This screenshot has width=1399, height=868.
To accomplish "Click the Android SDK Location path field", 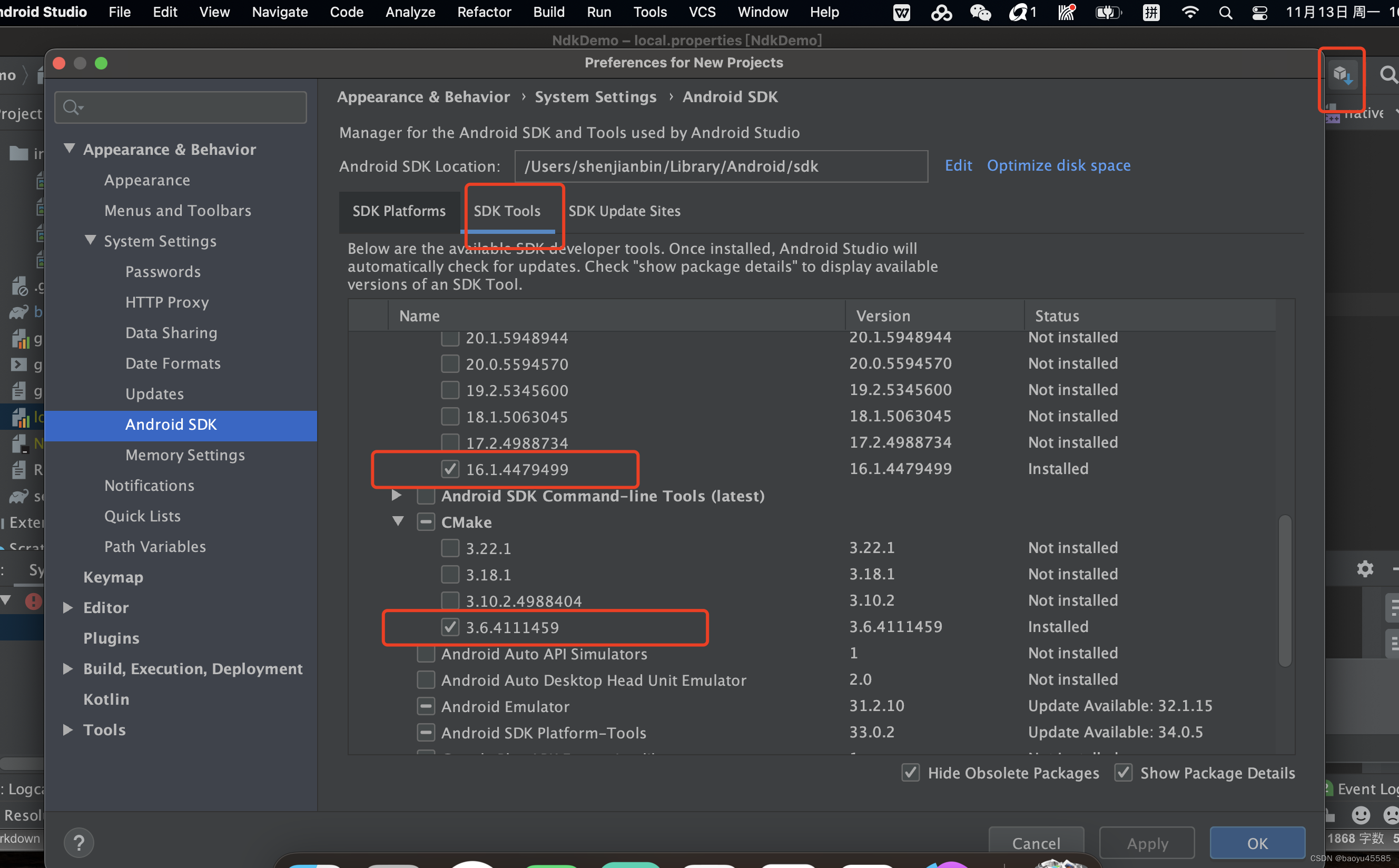I will pos(721,166).
